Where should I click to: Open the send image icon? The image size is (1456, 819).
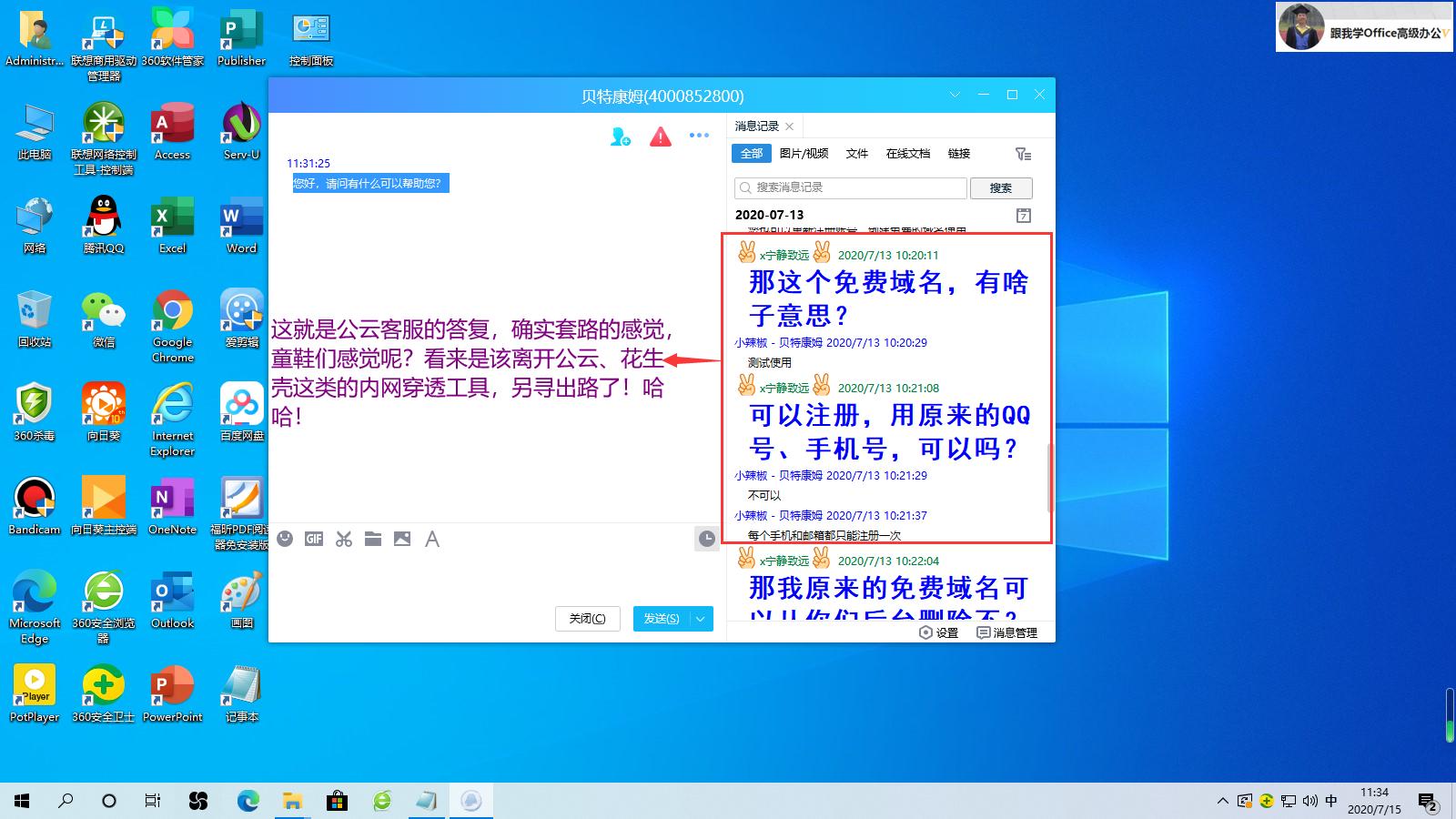tap(402, 539)
